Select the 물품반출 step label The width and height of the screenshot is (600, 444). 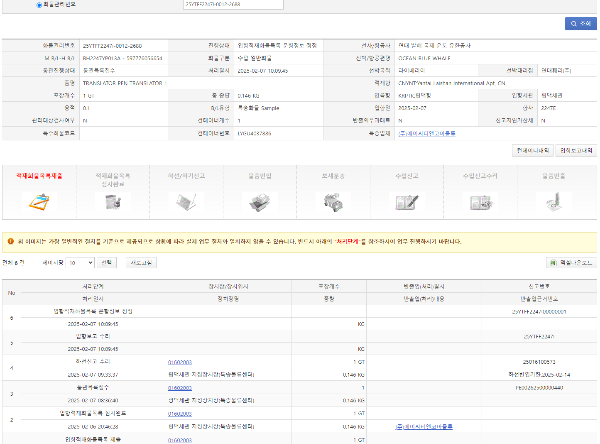(554, 176)
